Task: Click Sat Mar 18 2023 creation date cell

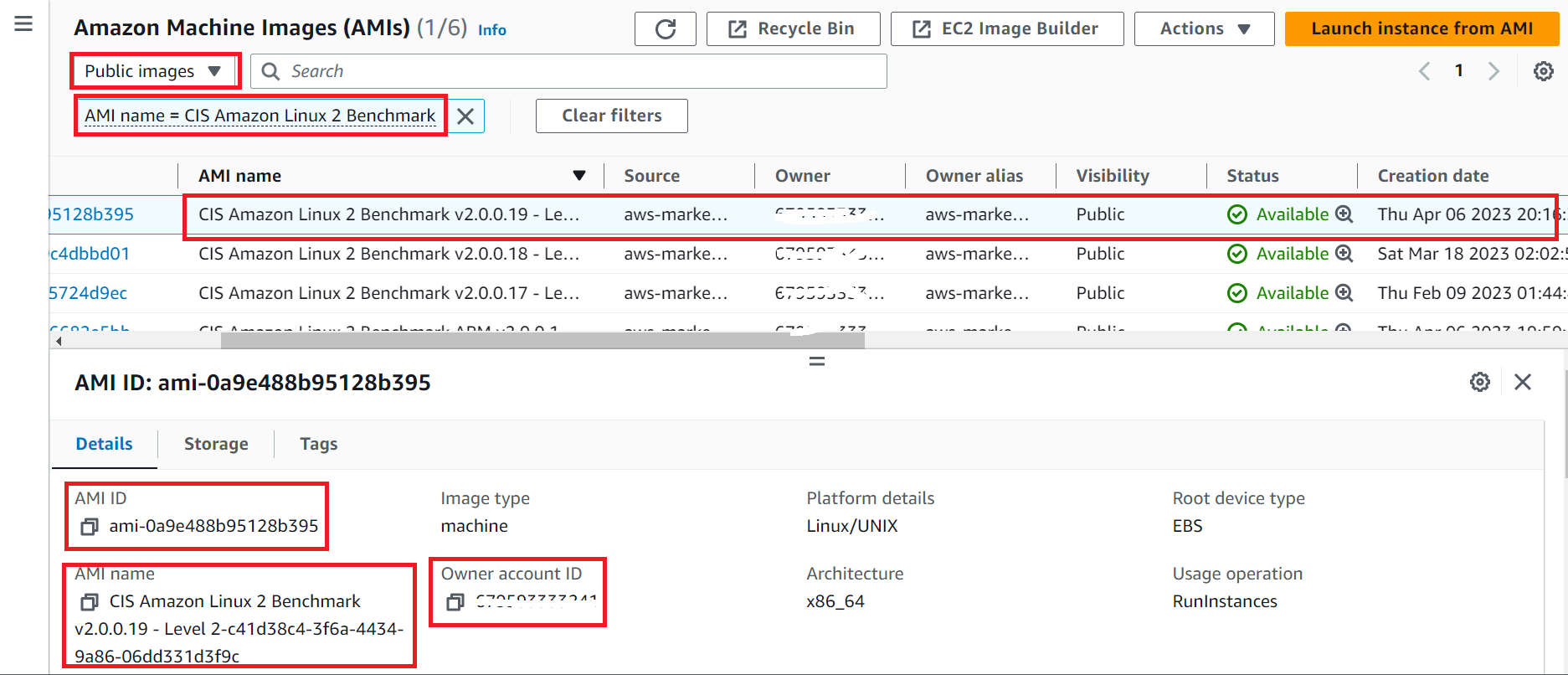Action: [x=1472, y=254]
